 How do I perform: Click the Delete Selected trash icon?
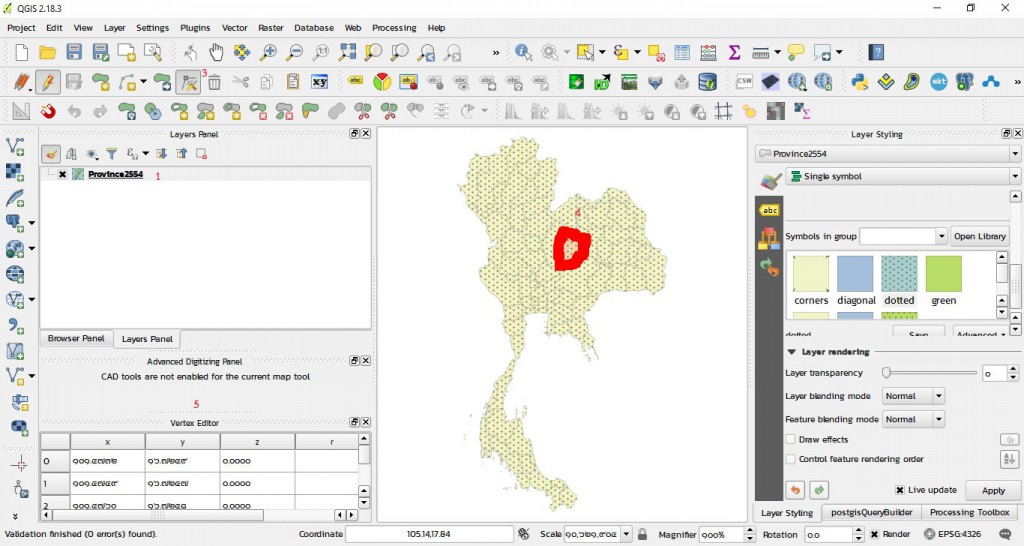coord(214,82)
